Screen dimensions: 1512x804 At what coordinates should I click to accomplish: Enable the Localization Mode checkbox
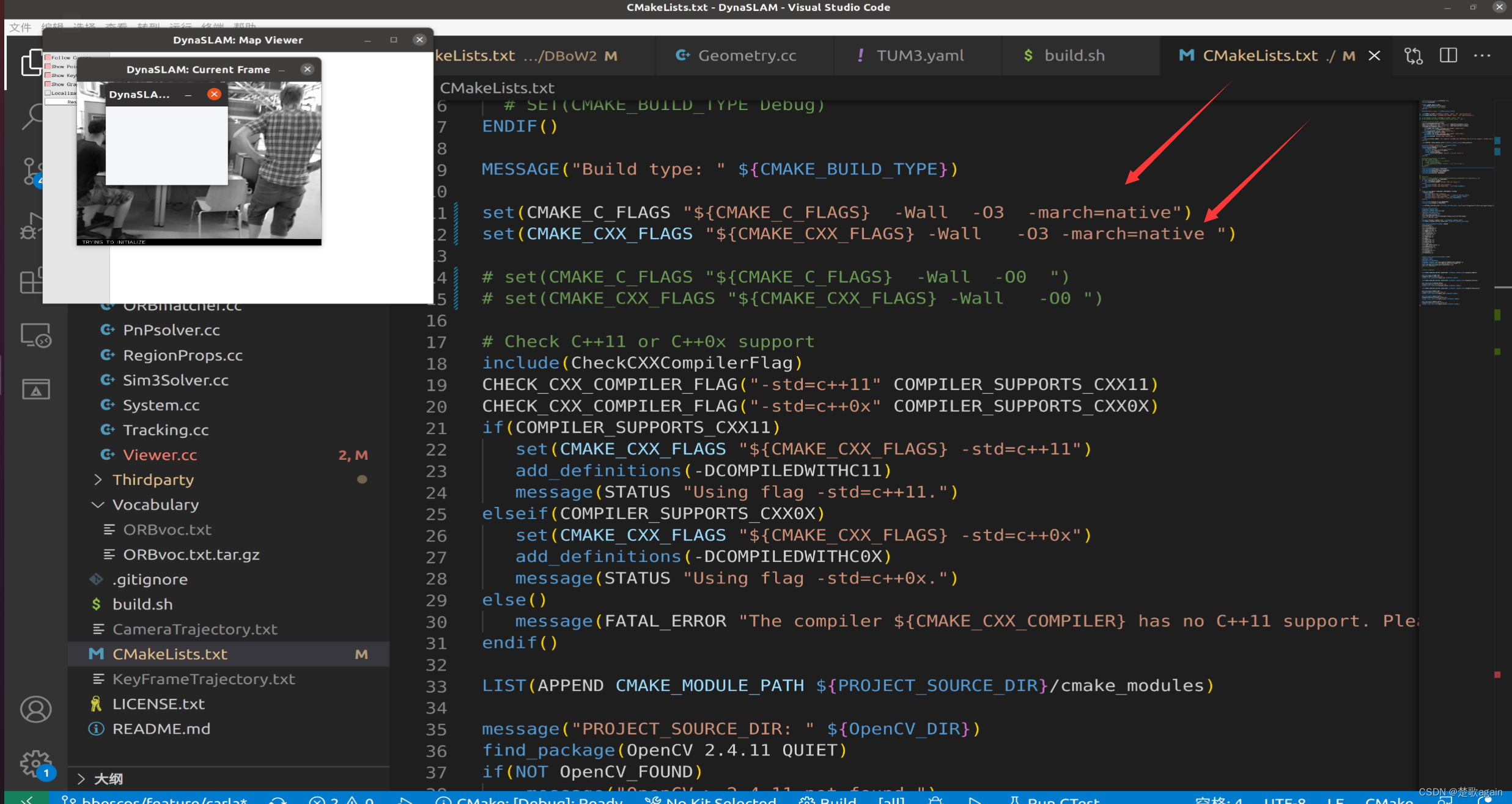[48, 93]
